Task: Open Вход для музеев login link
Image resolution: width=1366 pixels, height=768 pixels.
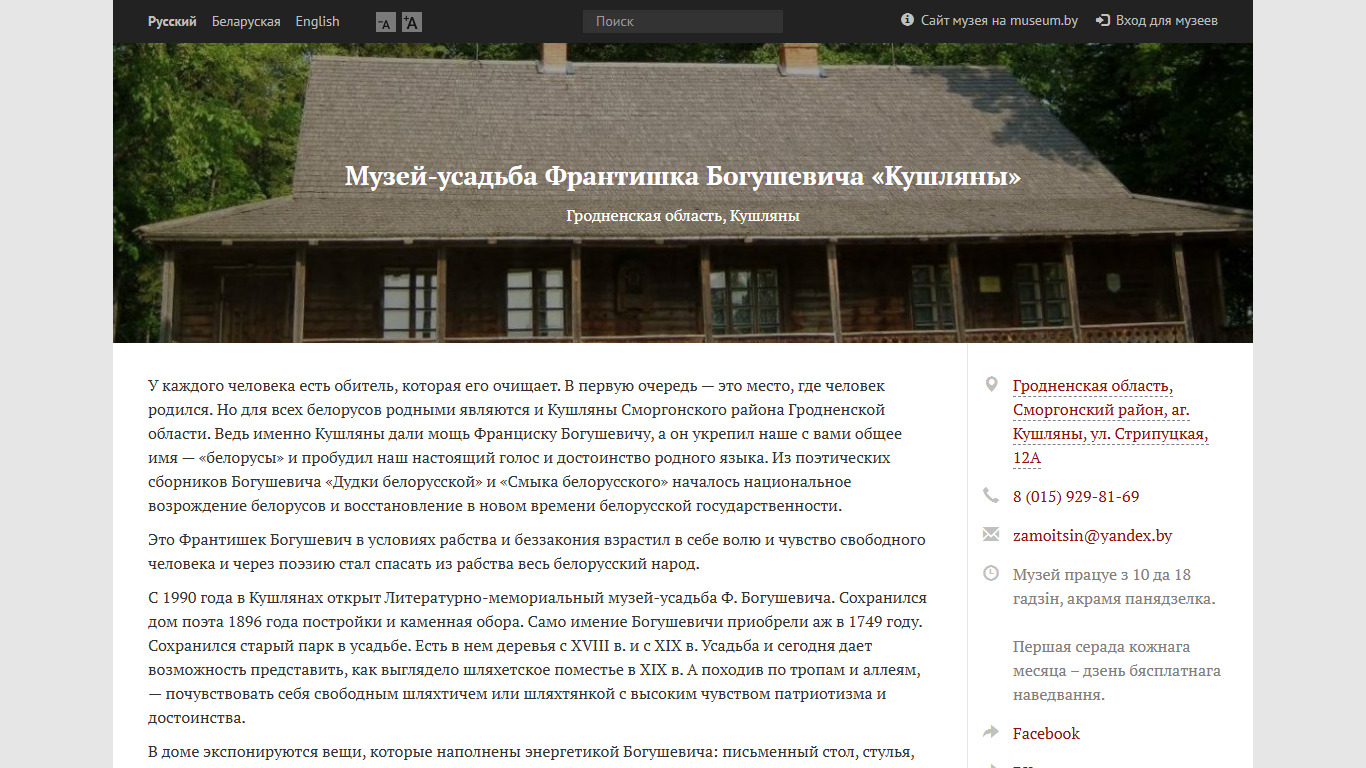Action: (1167, 20)
